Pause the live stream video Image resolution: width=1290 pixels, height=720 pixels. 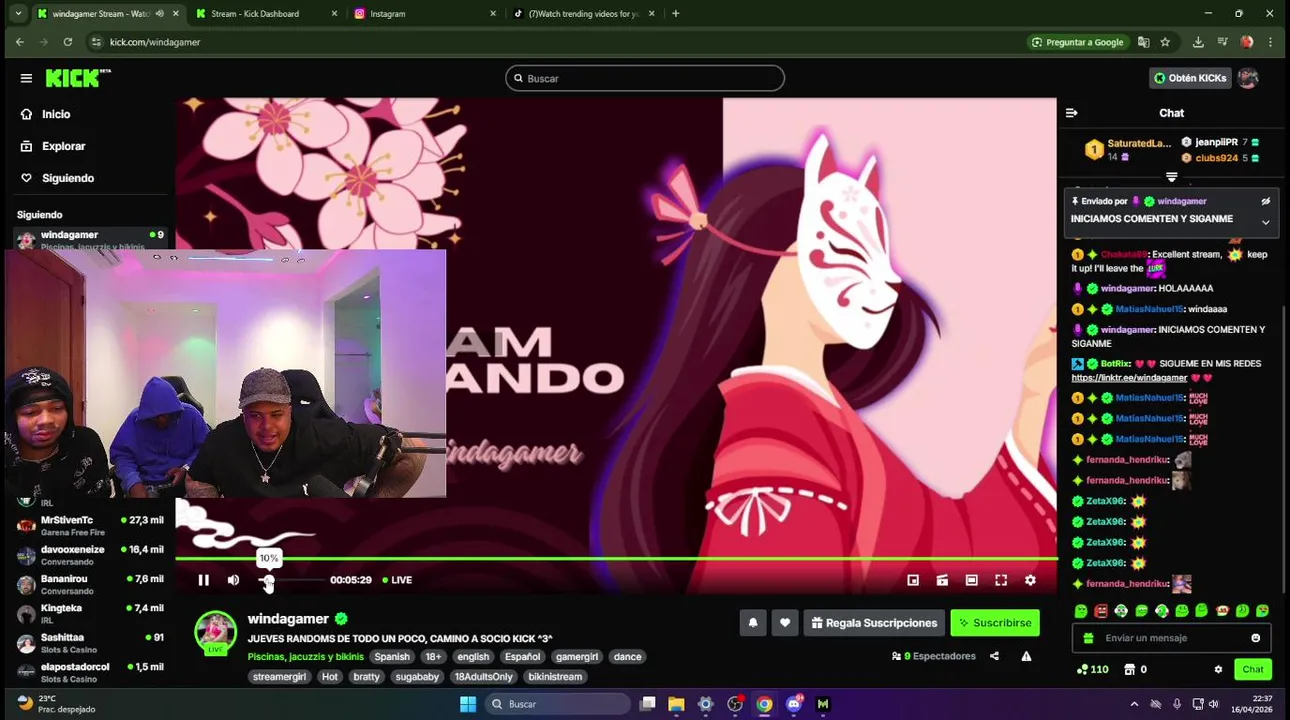point(203,580)
